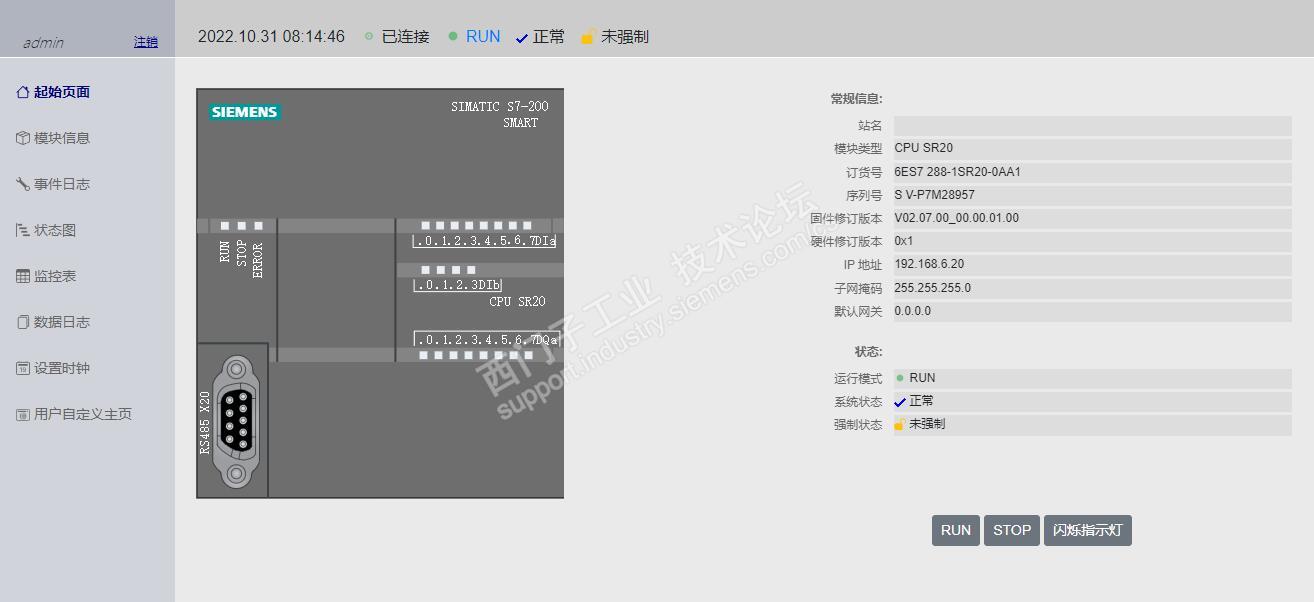Click the 模块类型 value CPU SR20
The image size is (1314, 602).
(923, 148)
